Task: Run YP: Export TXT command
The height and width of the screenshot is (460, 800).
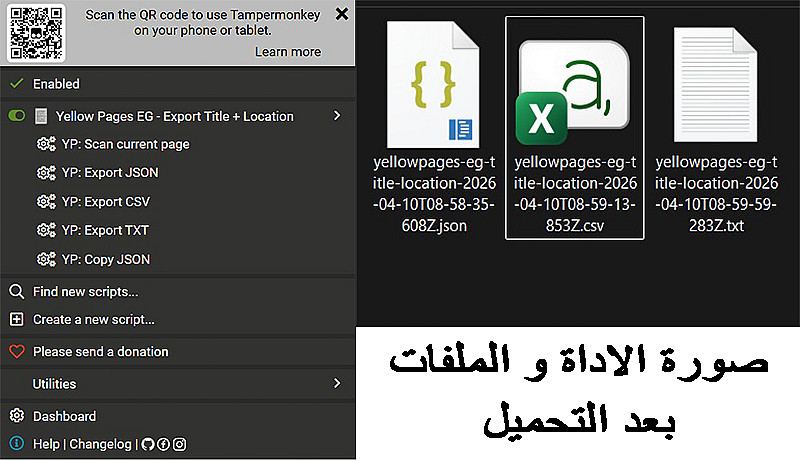Action: pyautogui.click(x=105, y=231)
